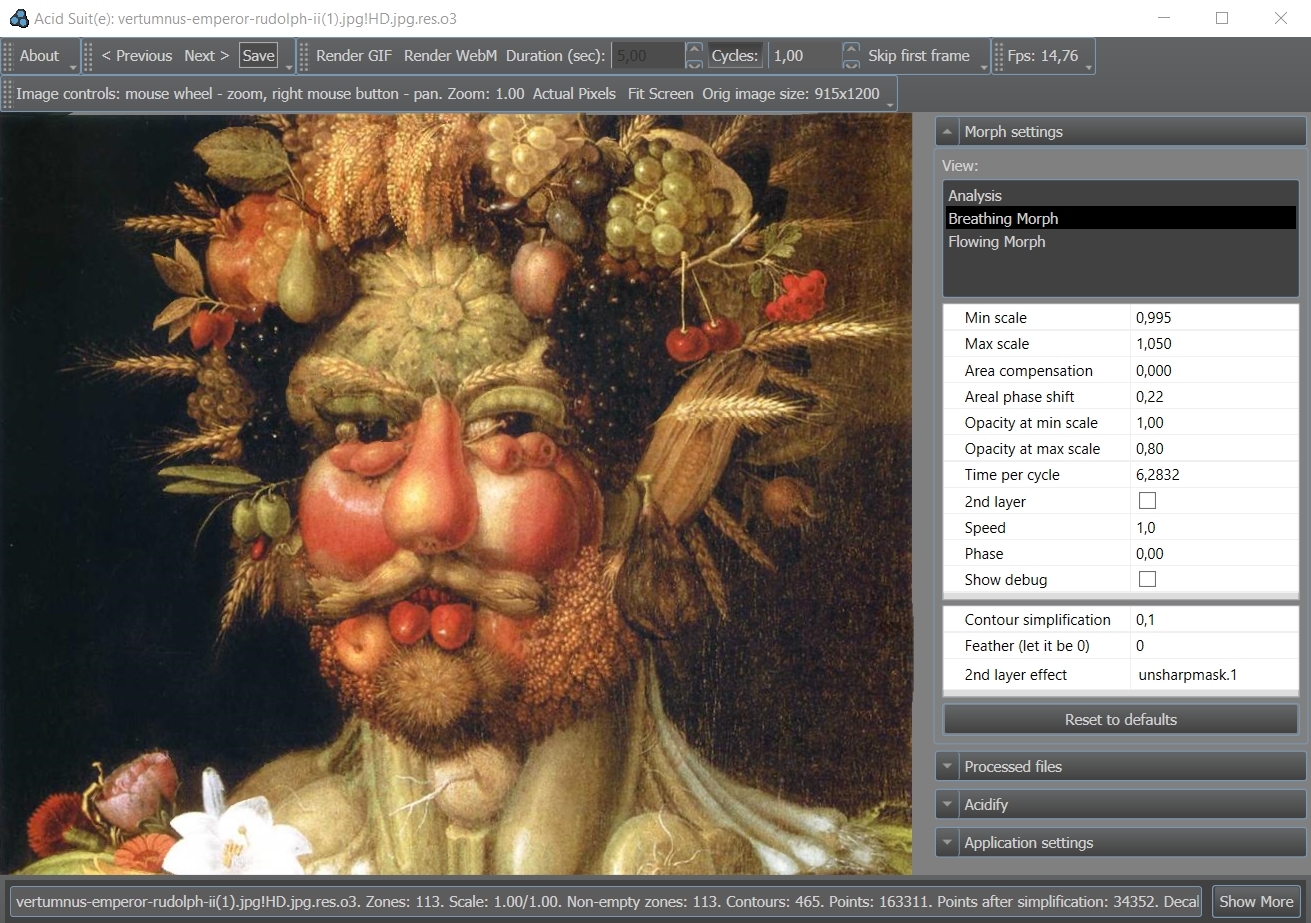Select Flowing Morph in the View list
The image size is (1311, 923).
(1120, 241)
